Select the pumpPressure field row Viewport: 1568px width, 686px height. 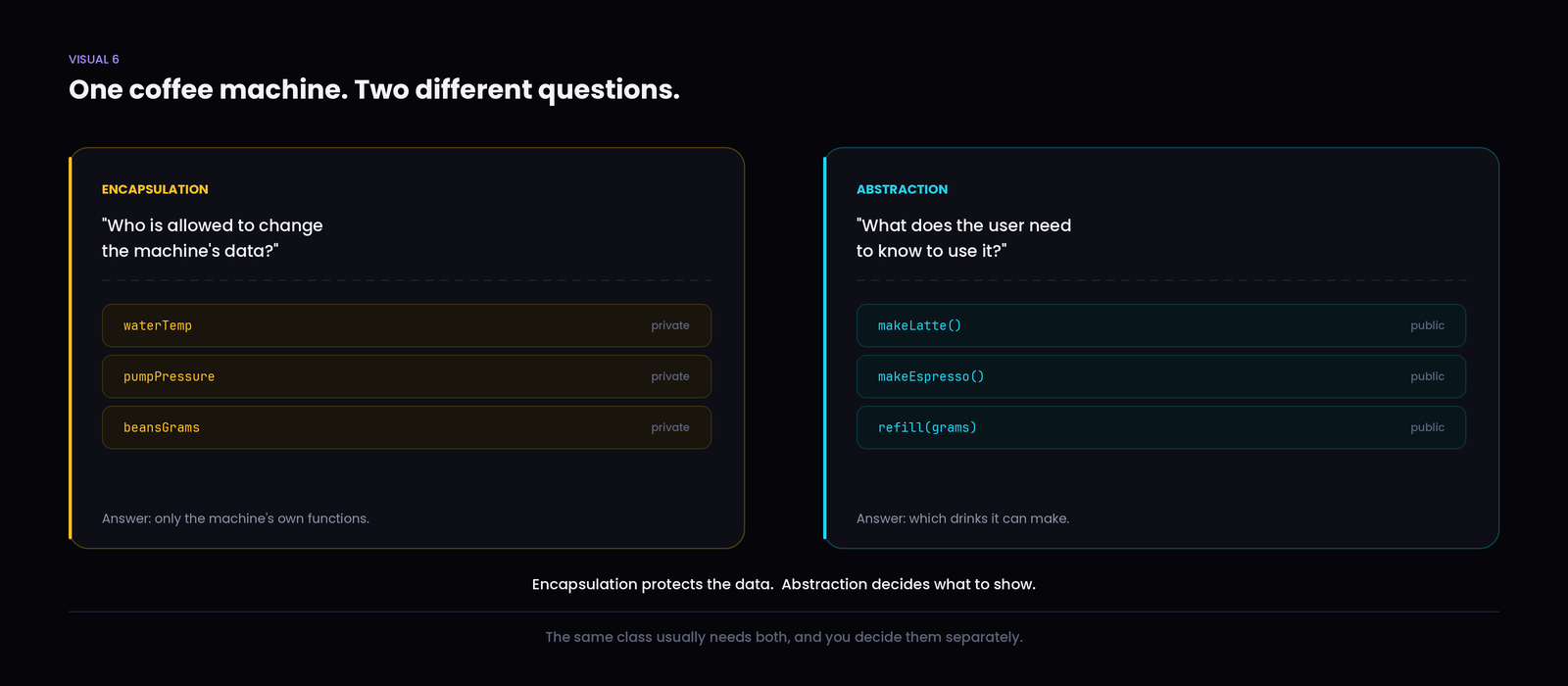pyautogui.click(x=407, y=376)
